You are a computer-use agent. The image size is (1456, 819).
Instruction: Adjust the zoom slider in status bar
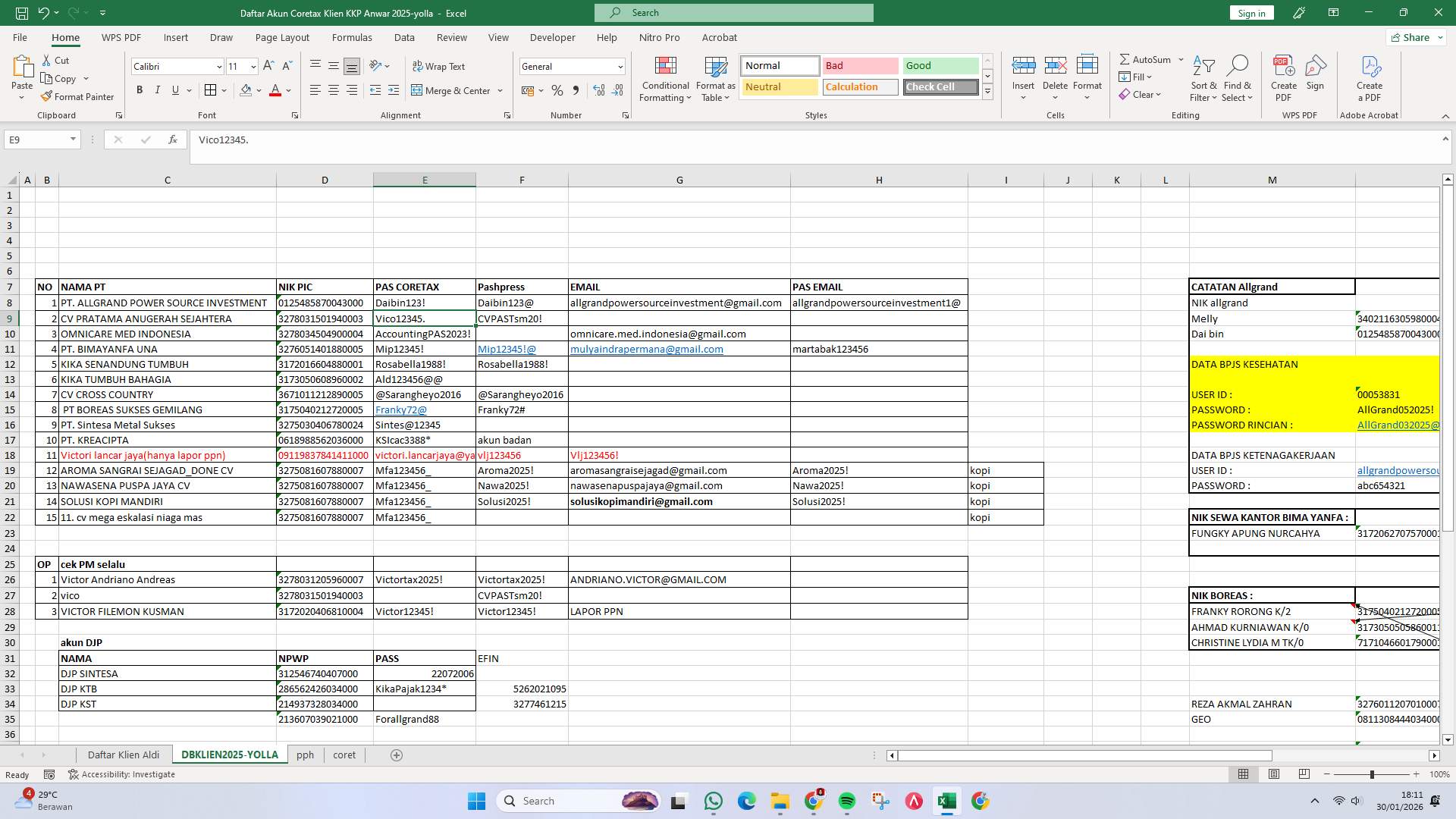coord(1374,774)
